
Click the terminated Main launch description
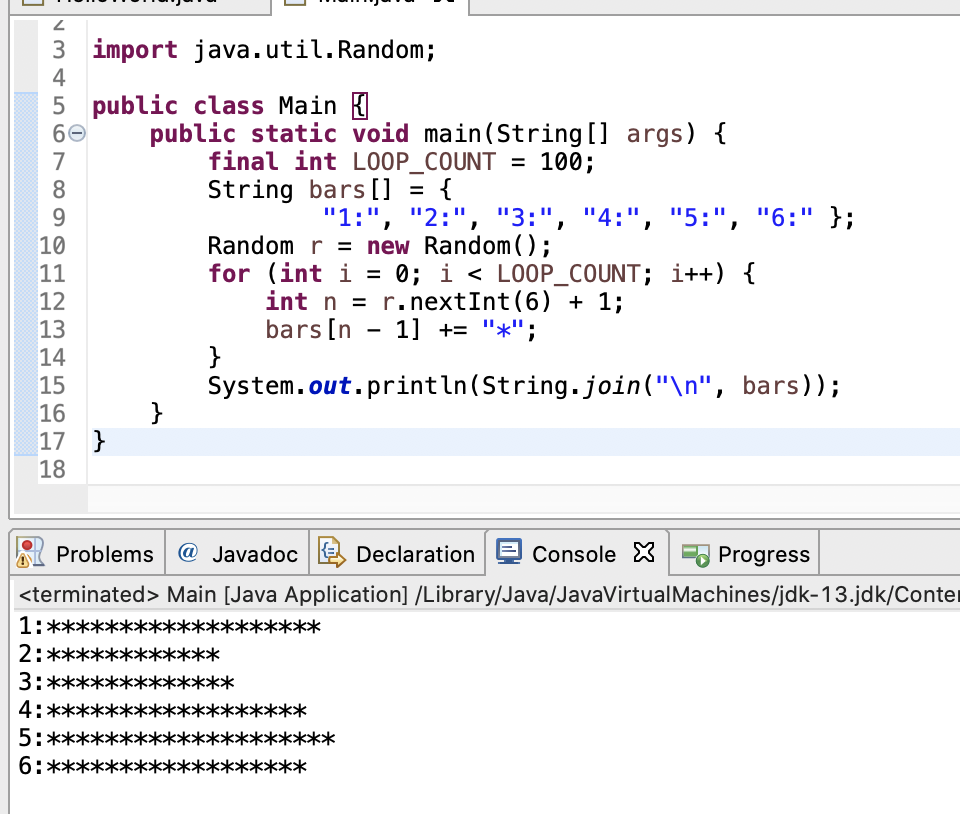pos(489,594)
